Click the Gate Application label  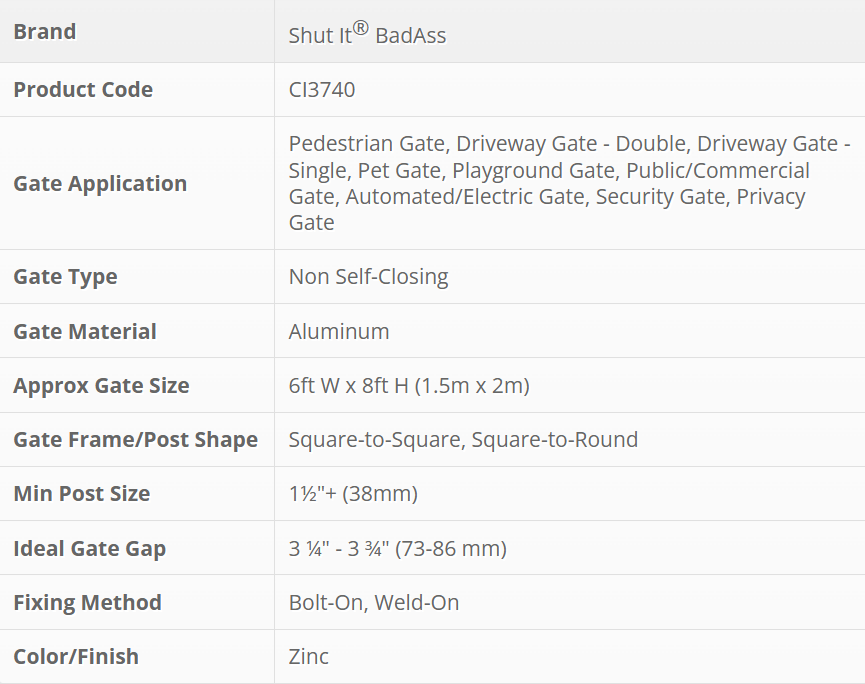[x=100, y=184]
